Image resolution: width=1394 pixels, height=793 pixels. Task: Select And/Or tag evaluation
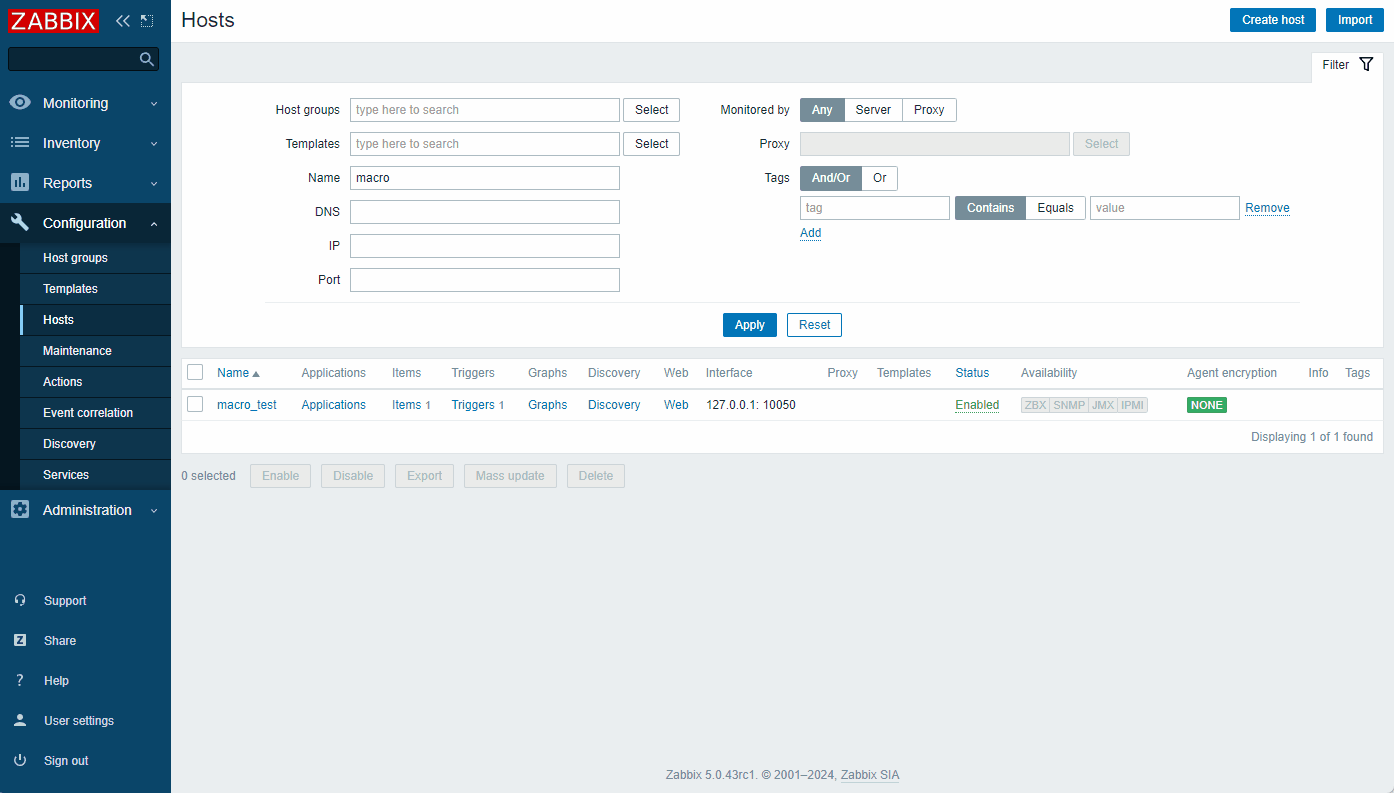pyautogui.click(x=831, y=178)
